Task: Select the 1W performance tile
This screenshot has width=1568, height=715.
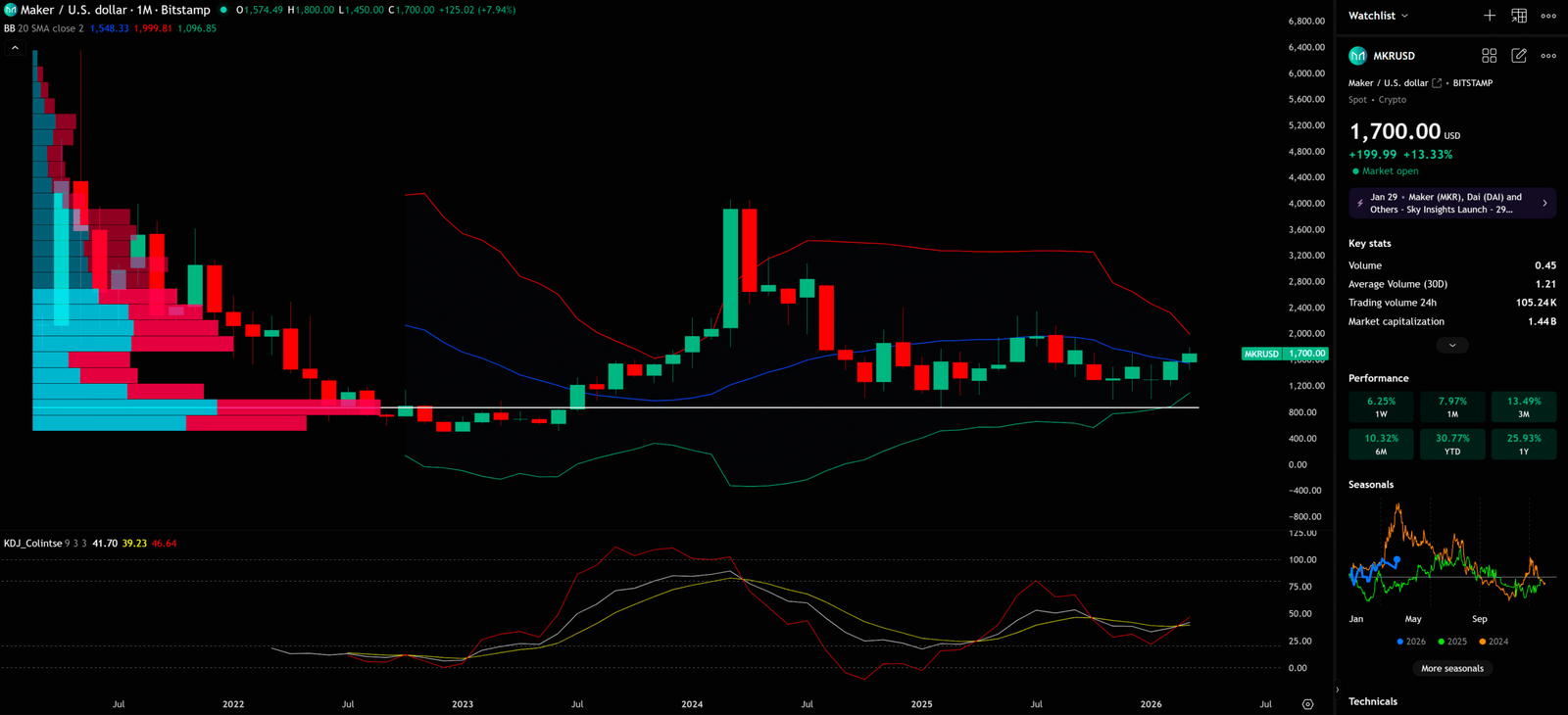Action: click(x=1381, y=406)
